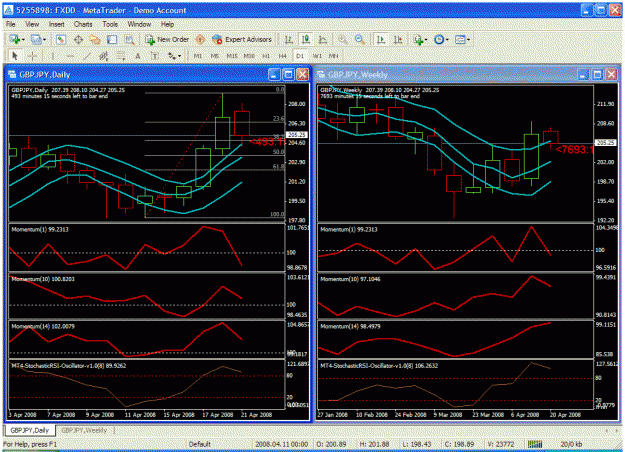
Task: Expand the Templates dropdown arrow
Action: tap(468, 39)
